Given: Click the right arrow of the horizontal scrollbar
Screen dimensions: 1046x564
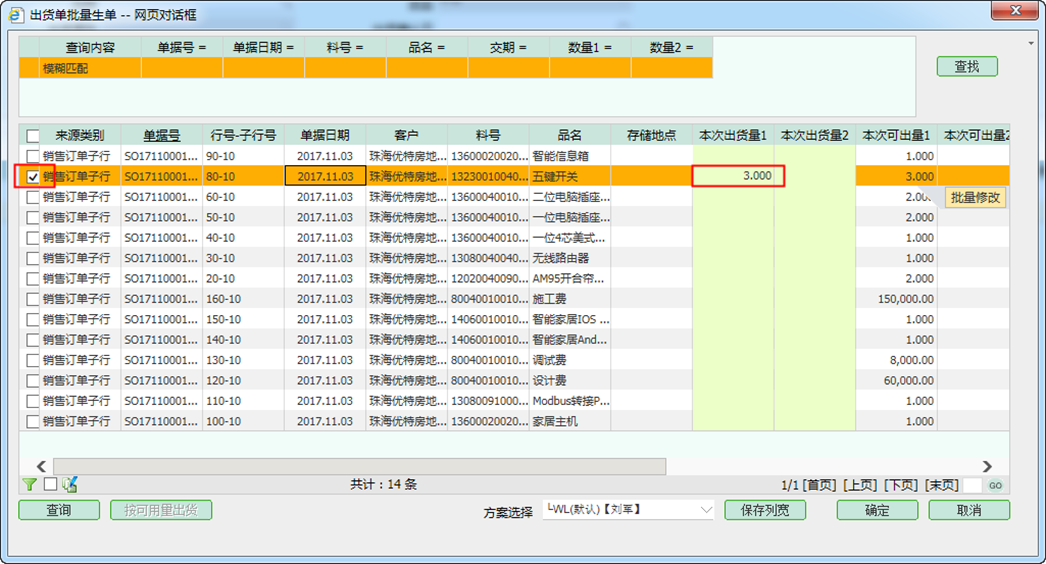Looking at the screenshot, I should [x=987, y=466].
